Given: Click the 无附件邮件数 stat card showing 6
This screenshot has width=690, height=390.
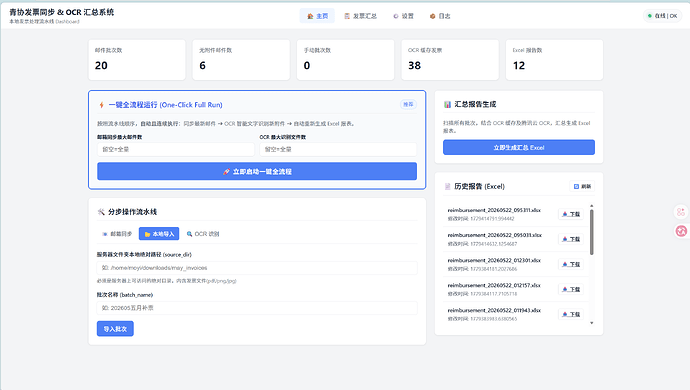Looking at the screenshot, I should 241,60.
